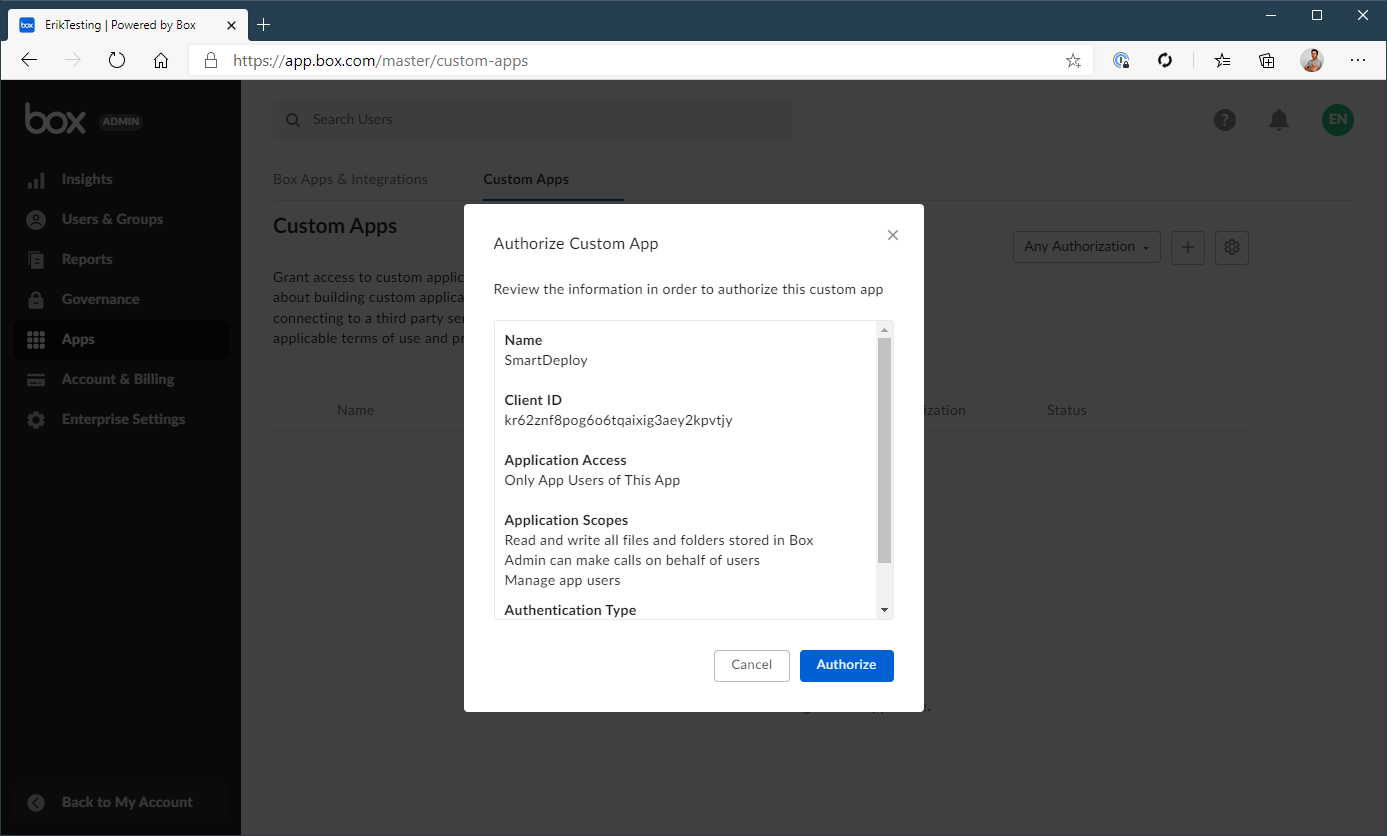Click 'Only App Users of This App' text
The image size is (1387, 836).
coord(592,480)
